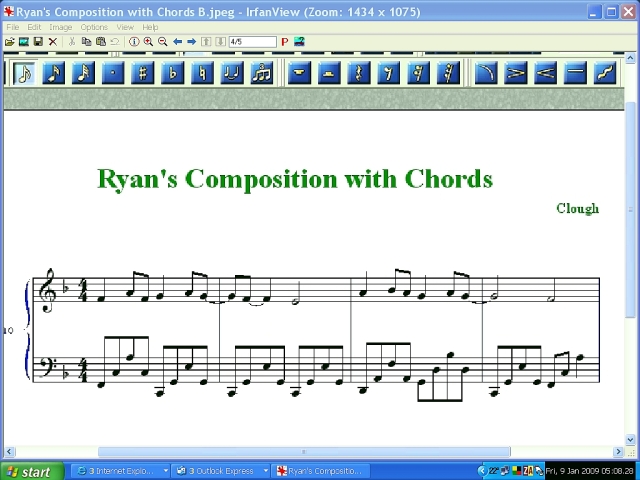Go to the next image arrow
Image resolution: width=640 pixels, height=480 pixels.
pos(191,42)
